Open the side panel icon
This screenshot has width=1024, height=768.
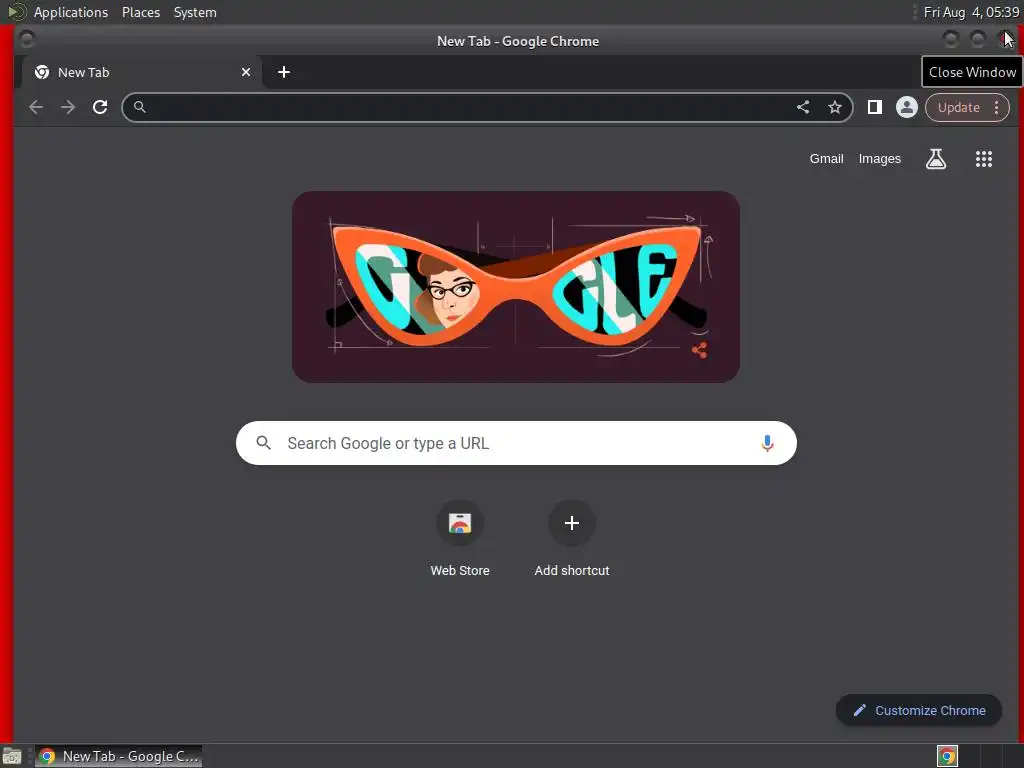point(874,107)
